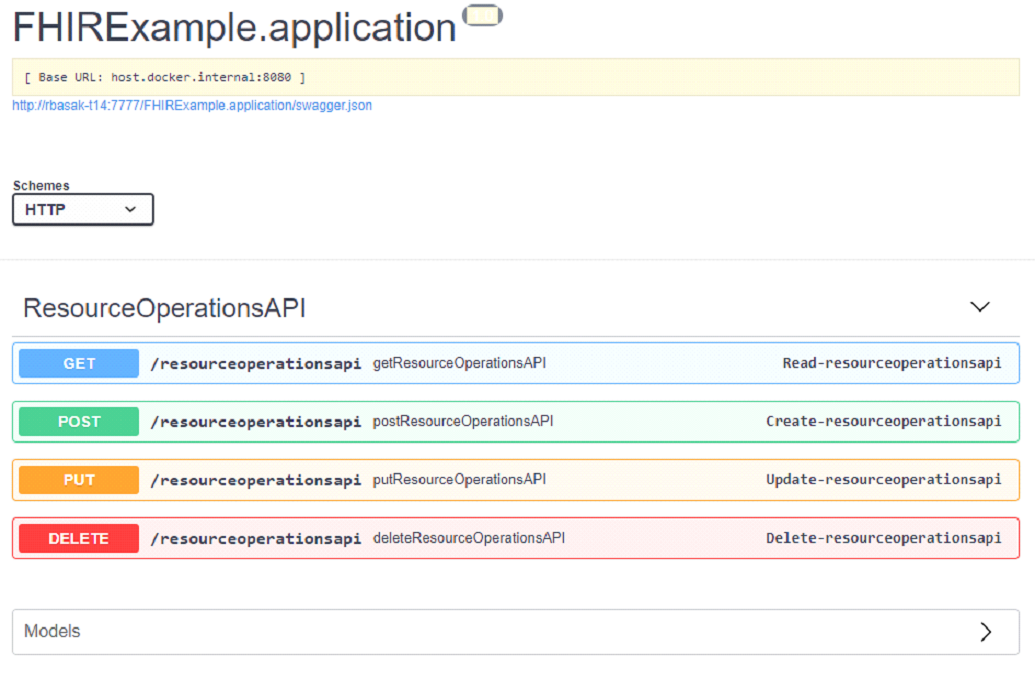This screenshot has height=677, width=1035.
Task: Click the getResourceOperationsAPI operation summary
Action: point(459,363)
